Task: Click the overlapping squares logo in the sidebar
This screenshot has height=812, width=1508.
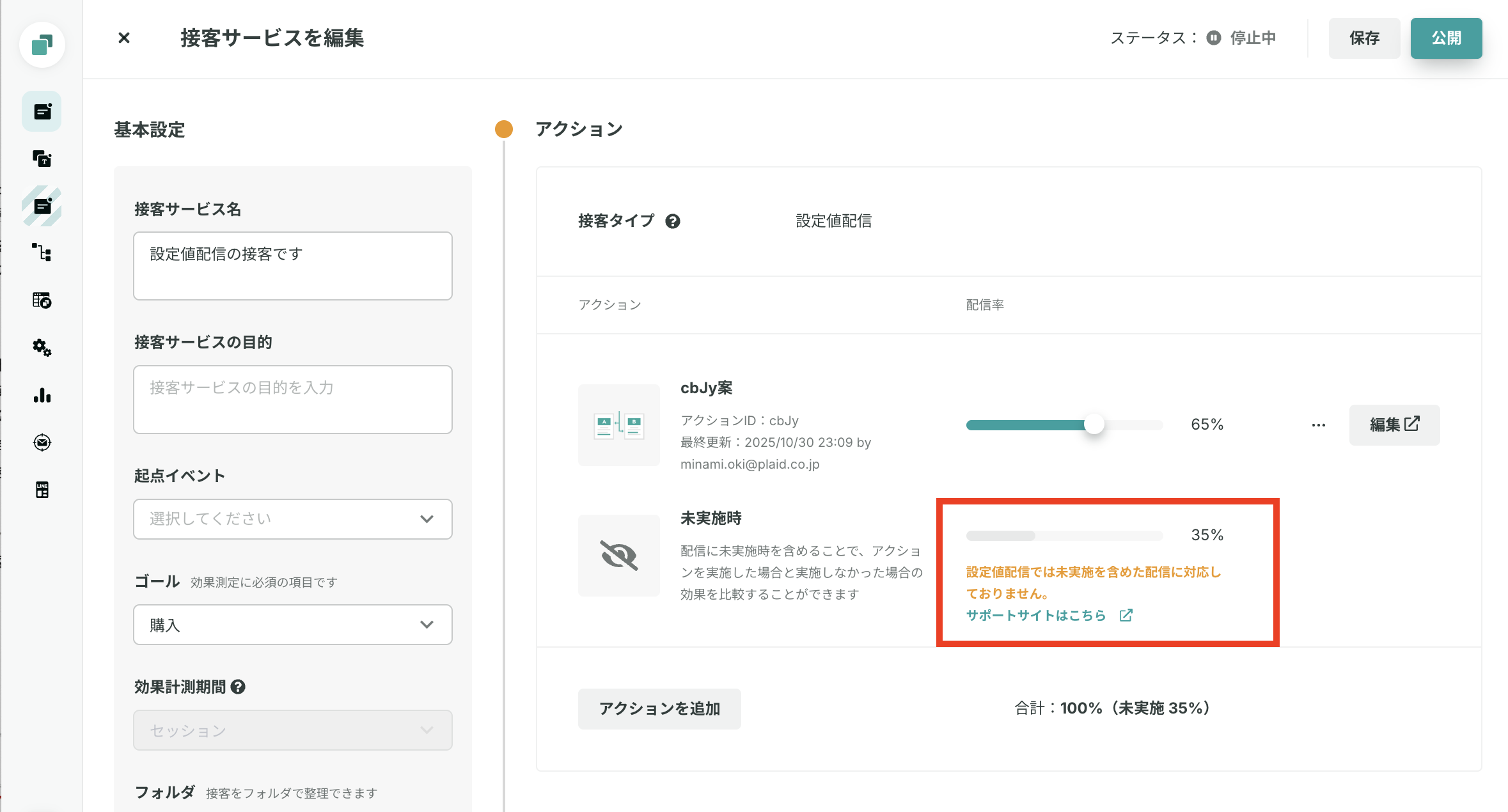Action: tap(42, 45)
